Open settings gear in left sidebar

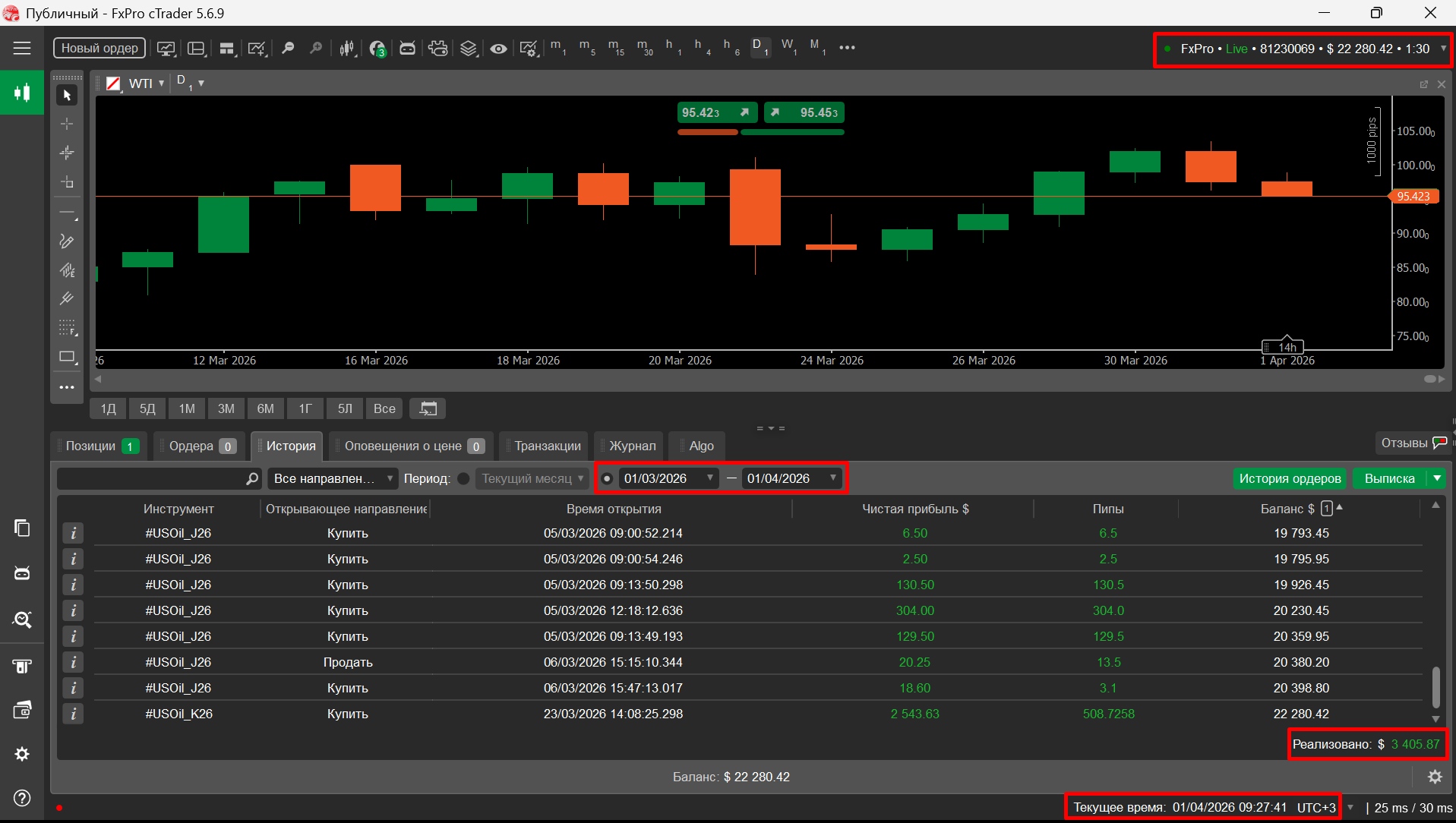[x=22, y=754]
